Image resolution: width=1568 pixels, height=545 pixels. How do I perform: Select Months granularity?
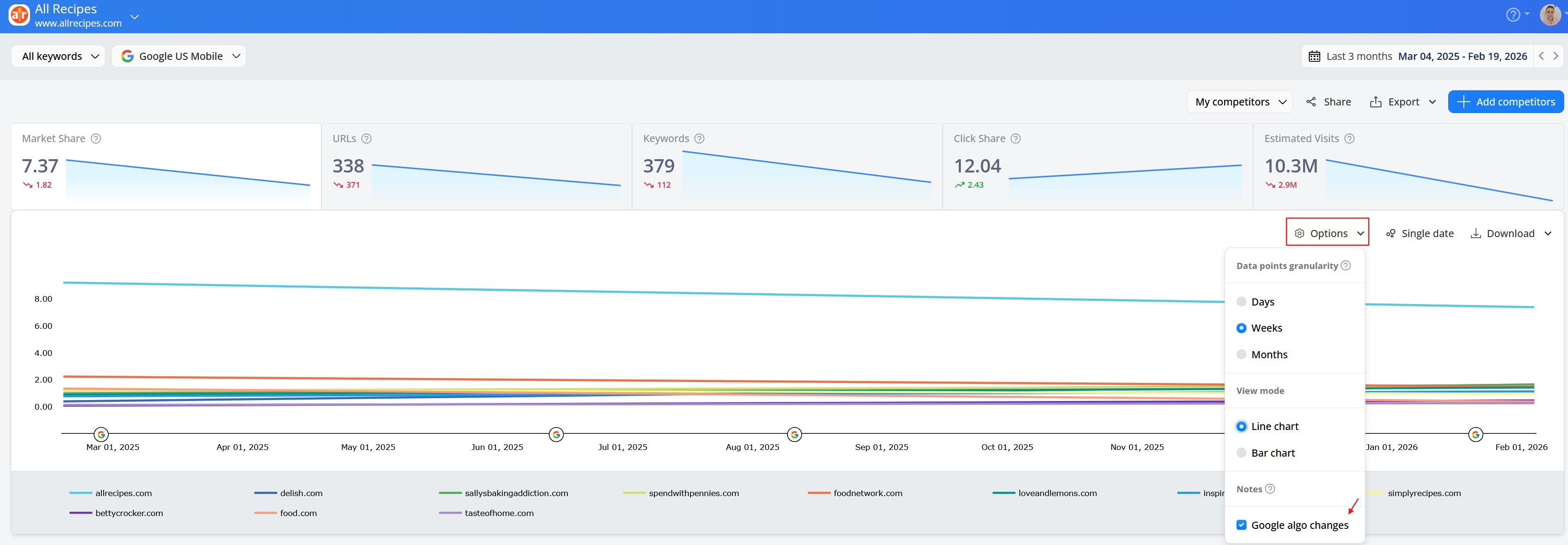pyautogui.click(x=1242, y=354)
